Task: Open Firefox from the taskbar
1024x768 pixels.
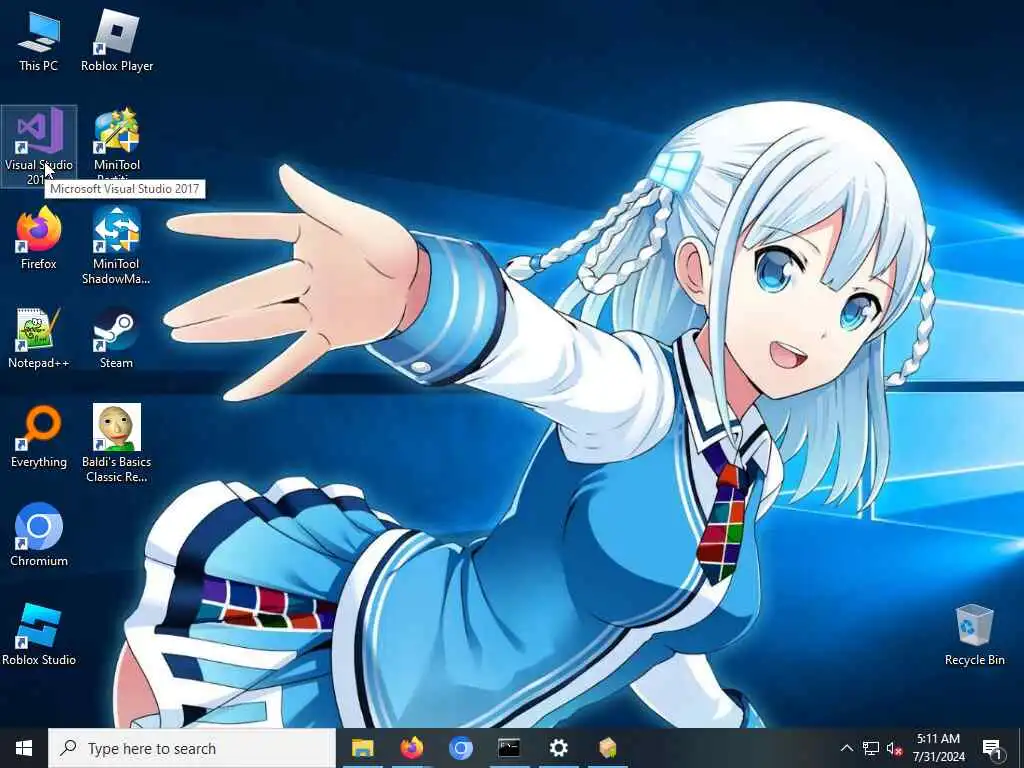Action: (x=411, y=748)
